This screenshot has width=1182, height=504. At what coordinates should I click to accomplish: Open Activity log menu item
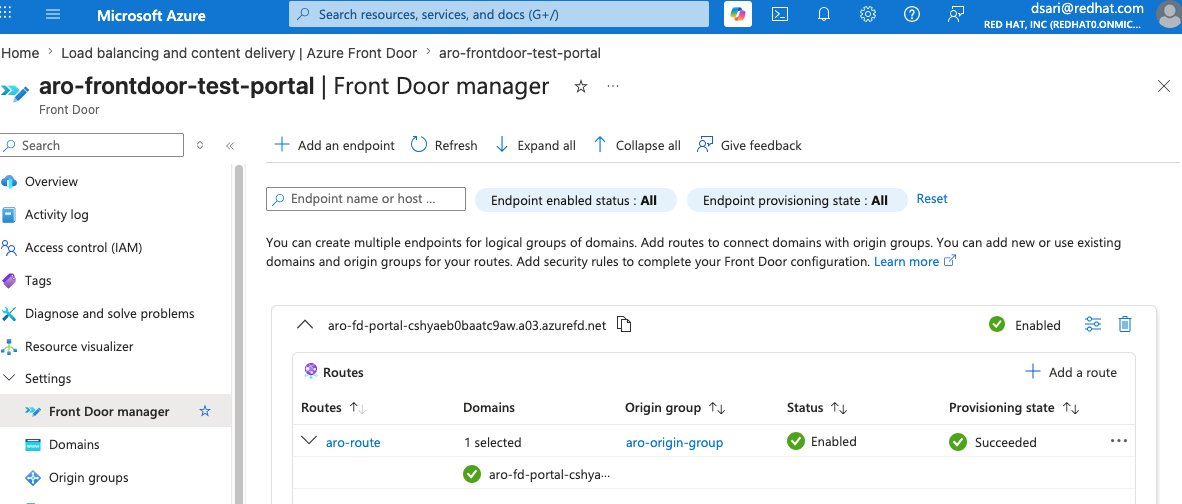click(x=57, y=215)
